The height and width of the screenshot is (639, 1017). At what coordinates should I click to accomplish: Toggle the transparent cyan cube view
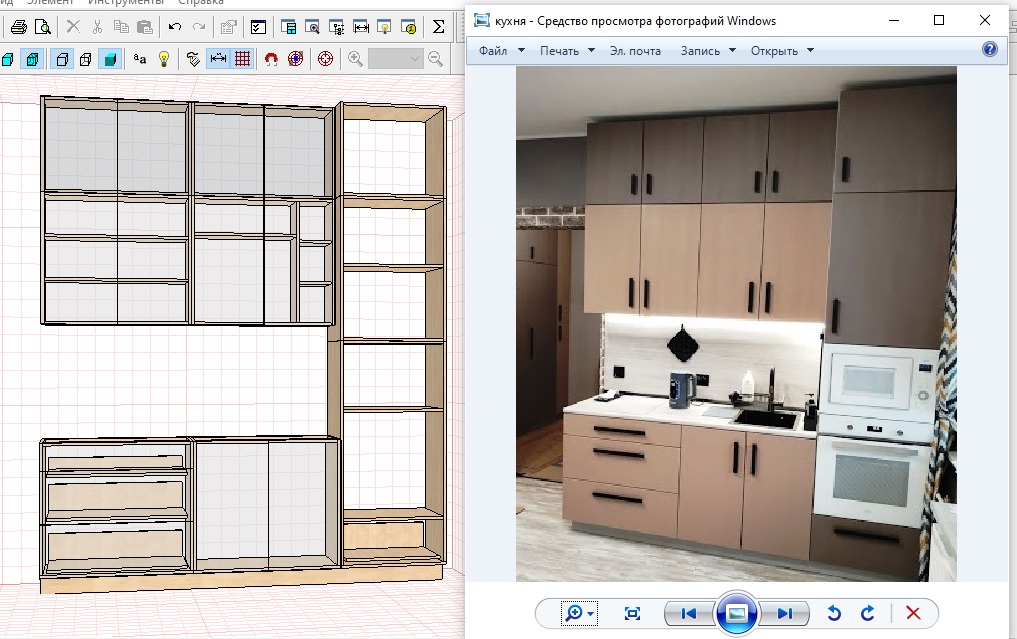(32, 59)
